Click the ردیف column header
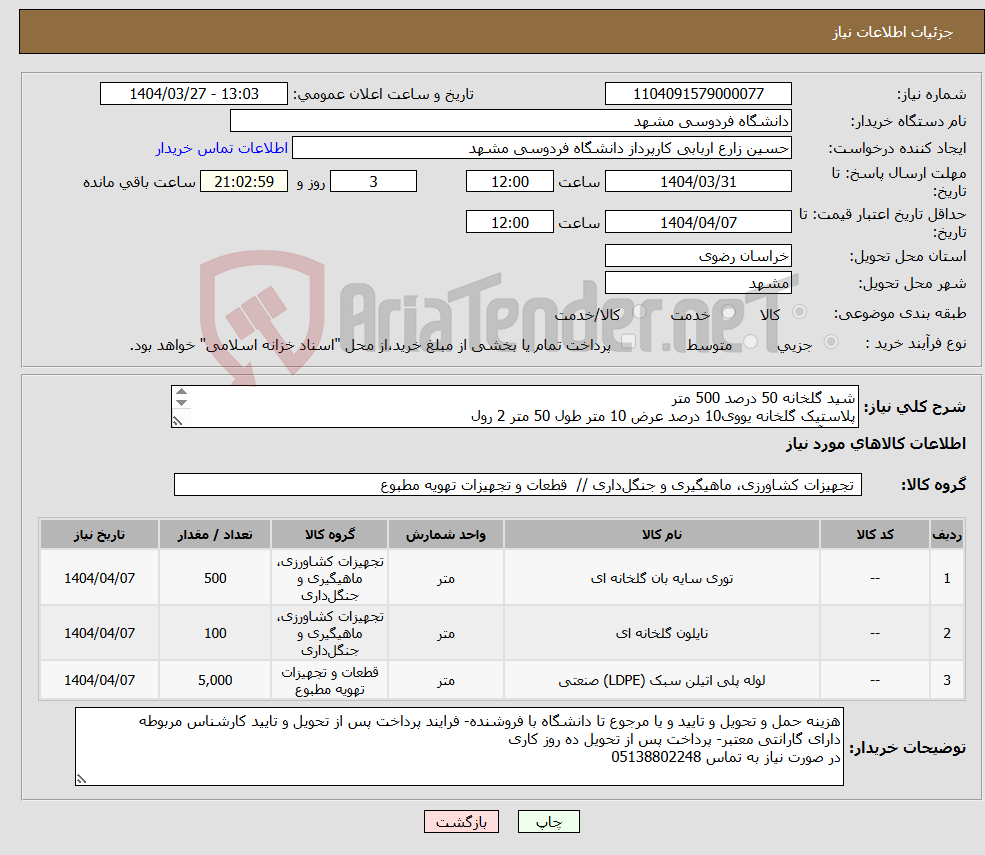This screenshot has height=855, width=985. 947,534
